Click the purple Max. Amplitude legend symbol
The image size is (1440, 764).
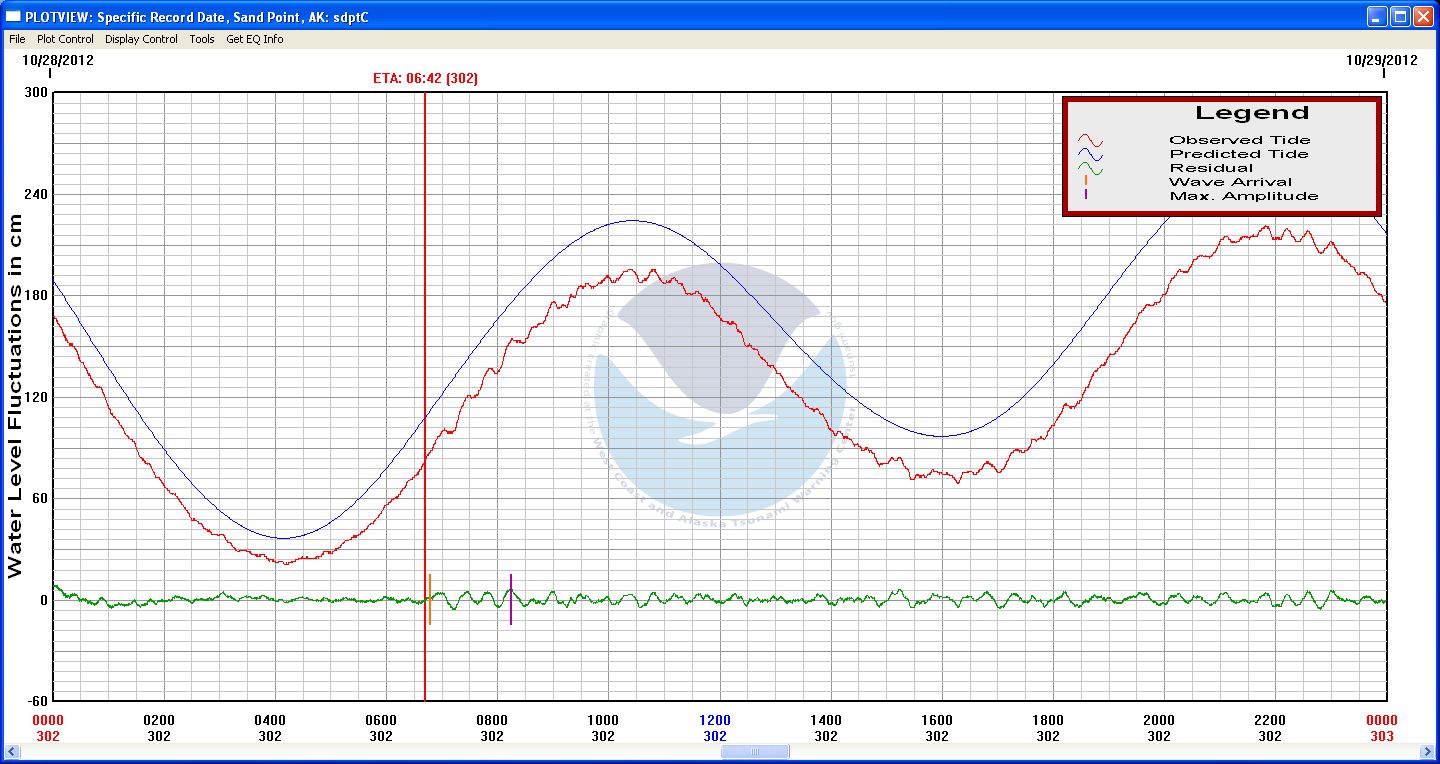[1086, 196]
